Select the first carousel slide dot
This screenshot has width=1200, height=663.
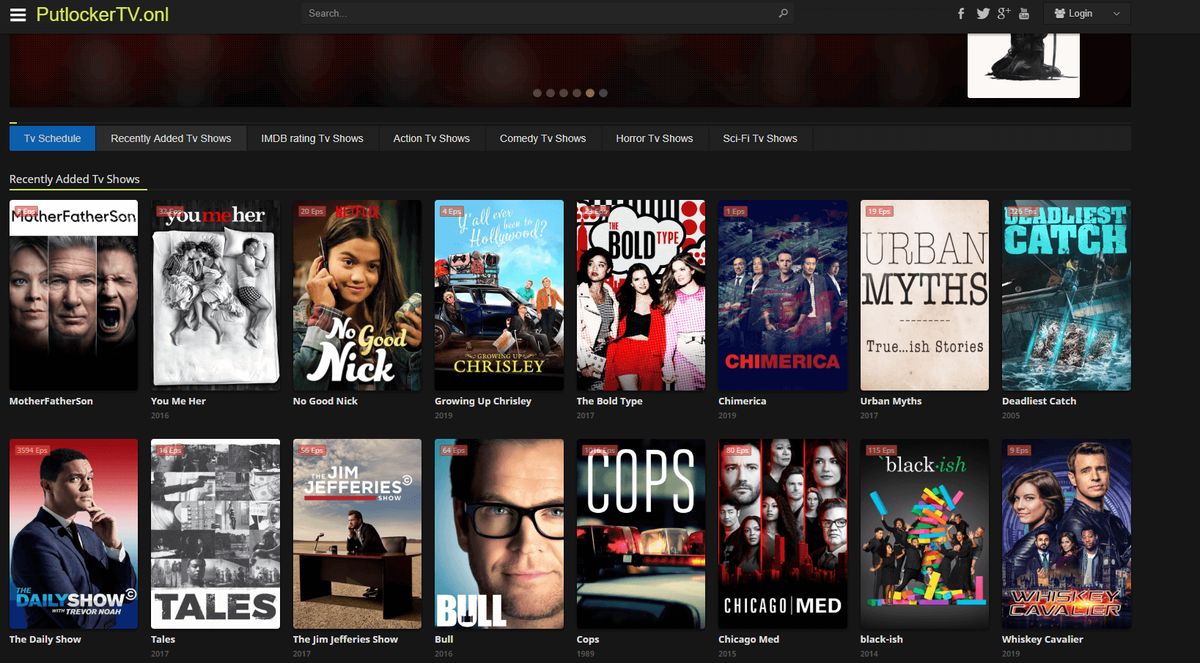pyautogui.click(x=538, y=93)
